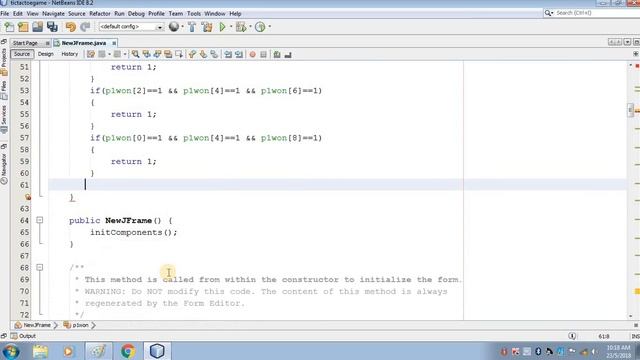Open the Source menu

tap(76, 13)
